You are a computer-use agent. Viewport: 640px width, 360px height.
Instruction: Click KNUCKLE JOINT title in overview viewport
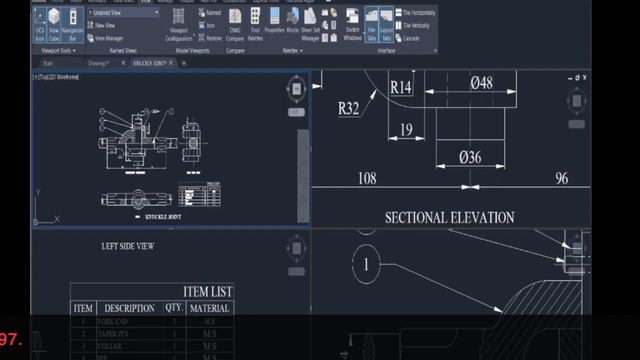(163, 217)
